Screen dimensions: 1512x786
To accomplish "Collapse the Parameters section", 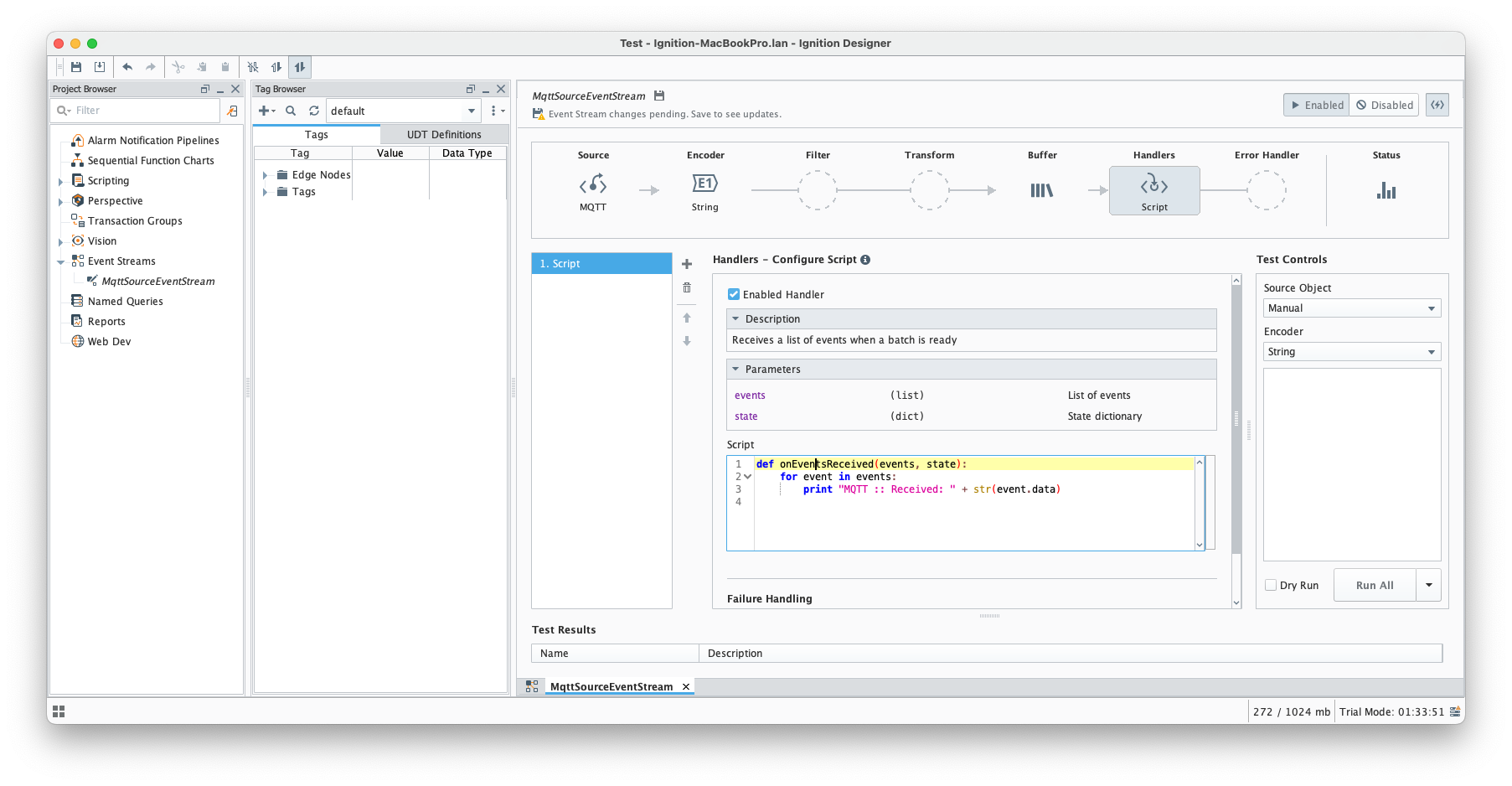I will click(x=735, y=369).
